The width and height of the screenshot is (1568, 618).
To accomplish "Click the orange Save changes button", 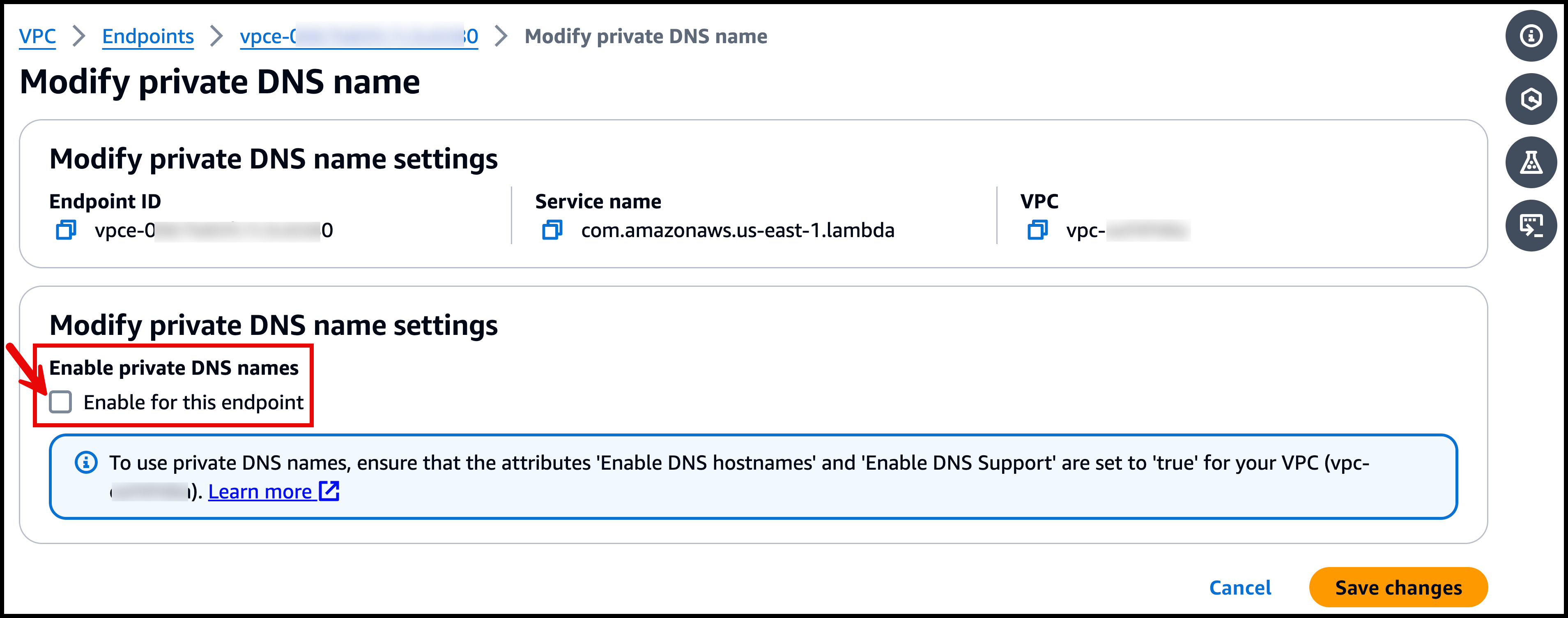I will pos(1398,588).
